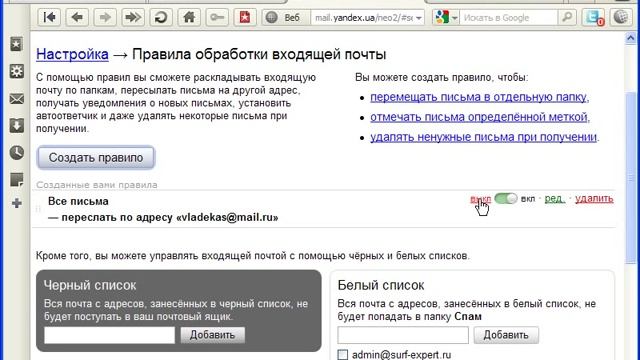Open the Twitter-like toolbar icon with badge
The height and width of the screenshot is (360, 640).
tap(593, 18)
